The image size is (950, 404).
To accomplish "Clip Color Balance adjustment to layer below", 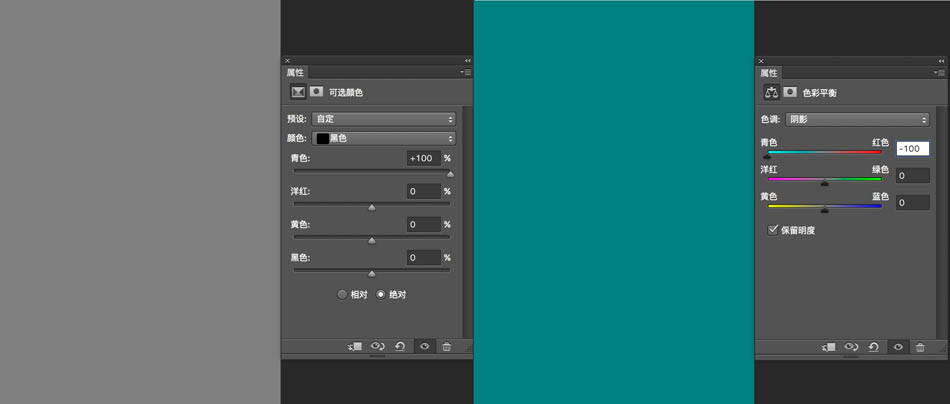I will click(x=828, y=346).
